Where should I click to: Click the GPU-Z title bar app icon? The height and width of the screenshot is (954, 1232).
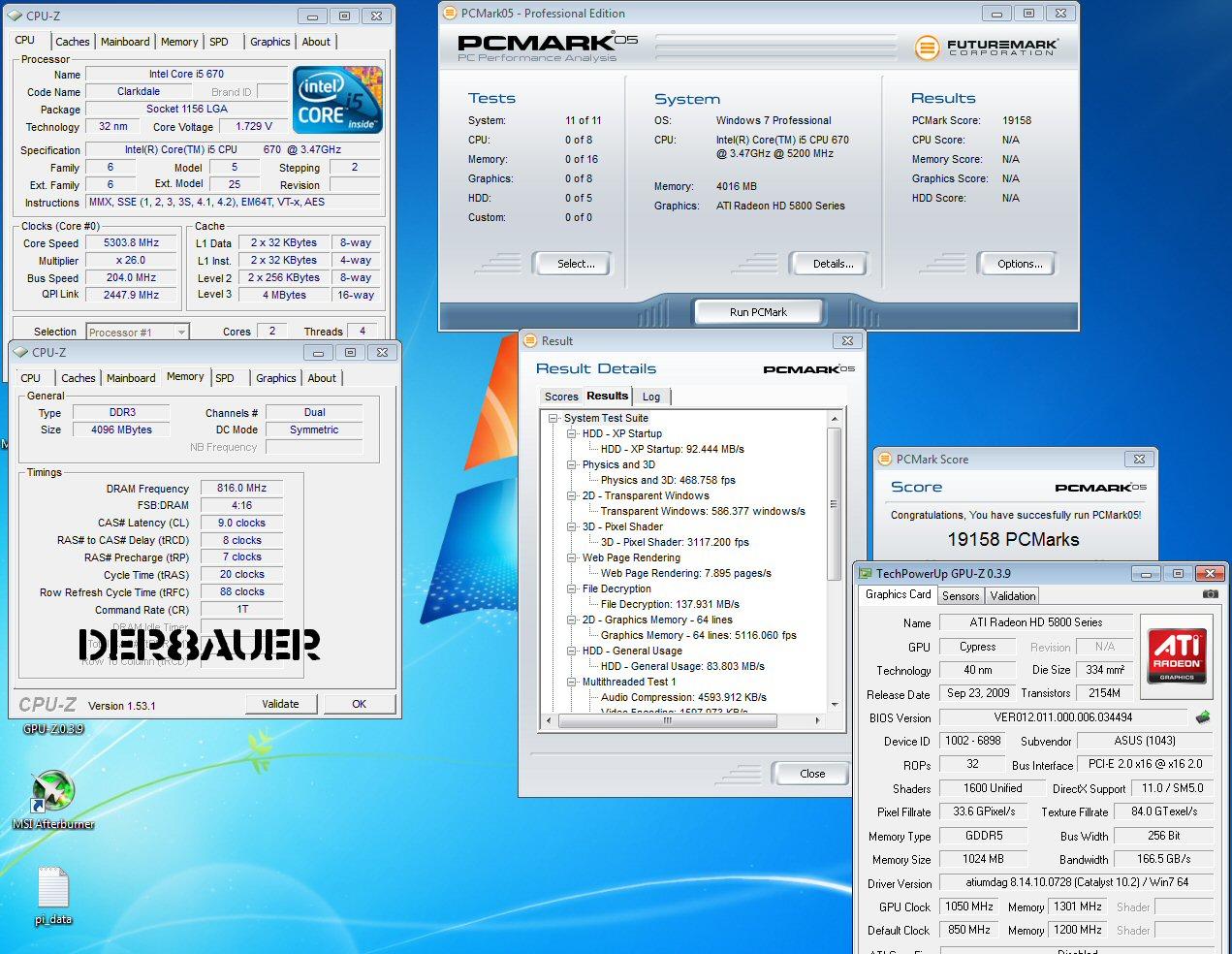(866, 573)
